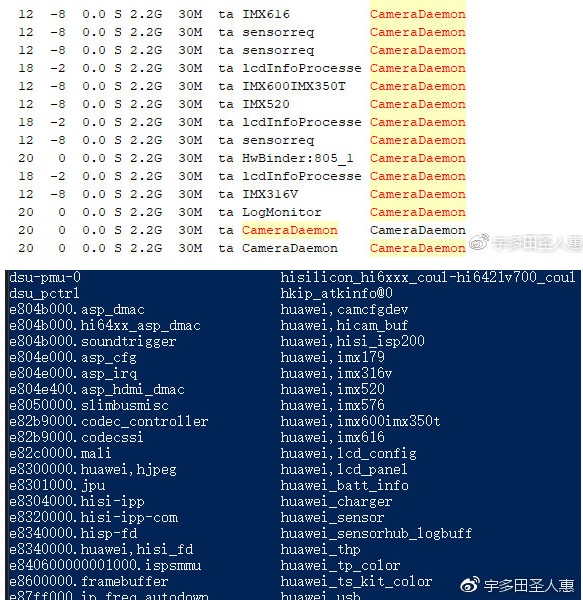Screen dimensions: 583x600
Task: Click the huawei,imx616 device entry
Action: [x=332, y=437]
